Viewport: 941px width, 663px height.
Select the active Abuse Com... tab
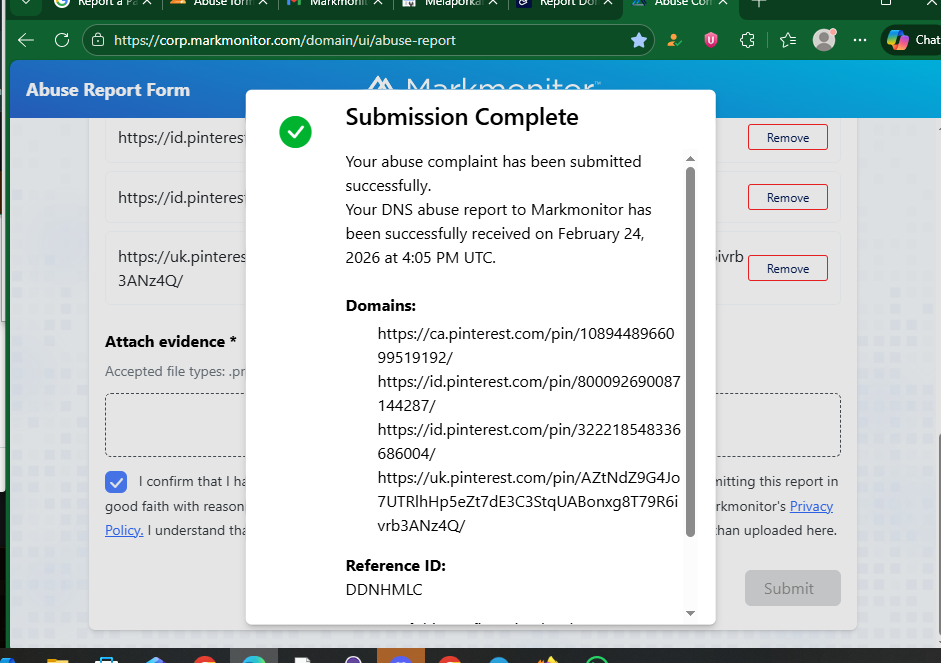pyautogui.click(x=680, y=3)
